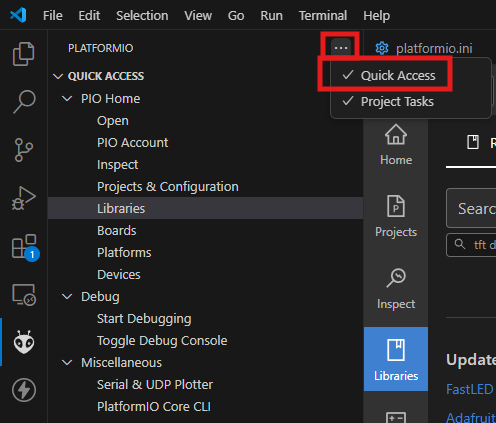Open PIO Home's Projects icon tab
This screenshot has height=423, width=496.
coord(396,216)
